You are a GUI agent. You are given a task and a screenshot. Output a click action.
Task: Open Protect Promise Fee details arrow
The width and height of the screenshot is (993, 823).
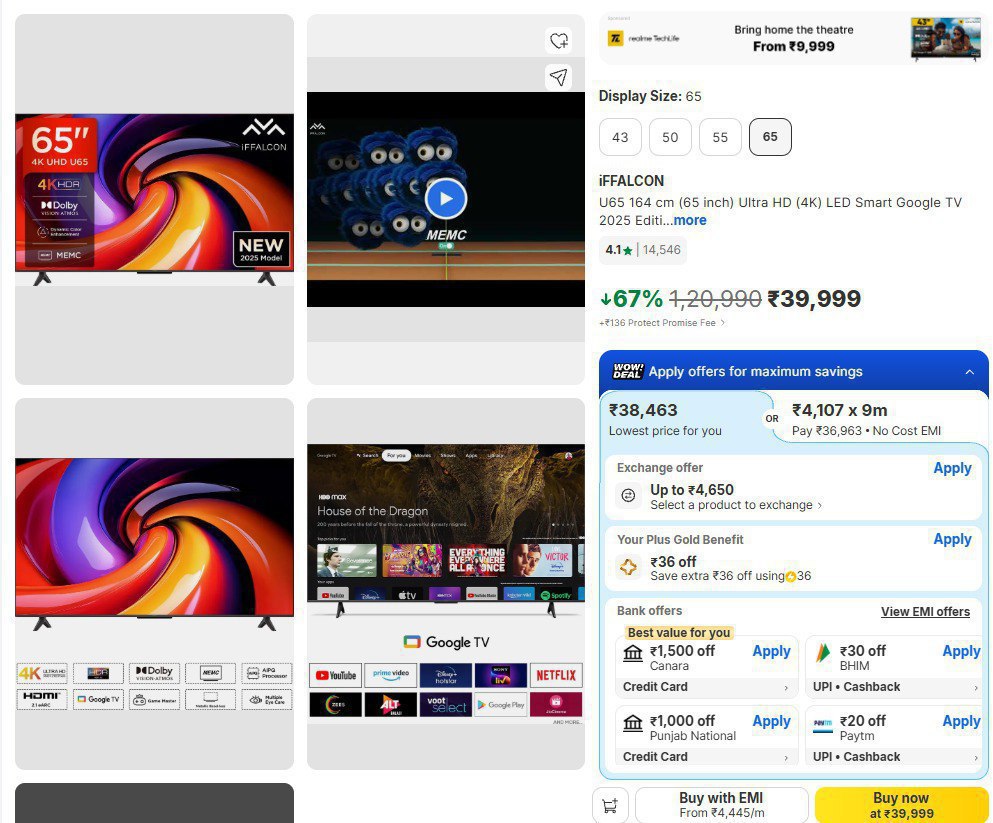(723, 323)
